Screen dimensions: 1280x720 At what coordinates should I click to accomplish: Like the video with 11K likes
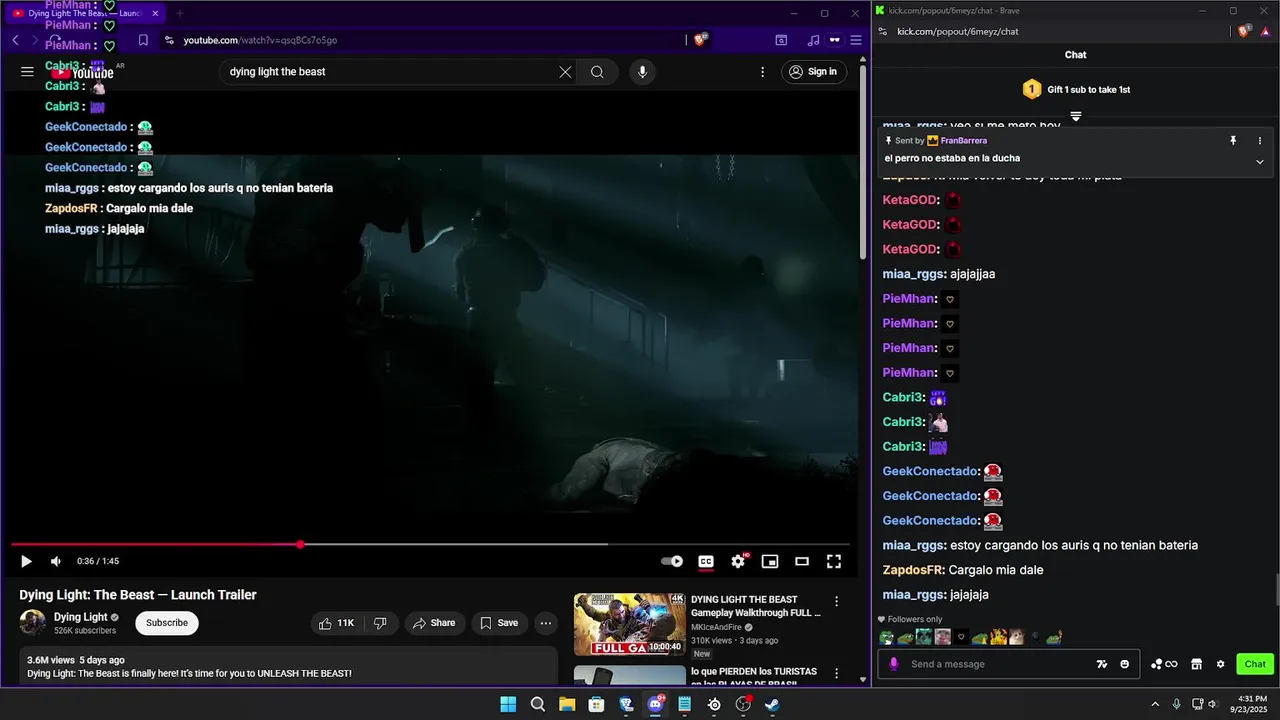pos(336,623)
